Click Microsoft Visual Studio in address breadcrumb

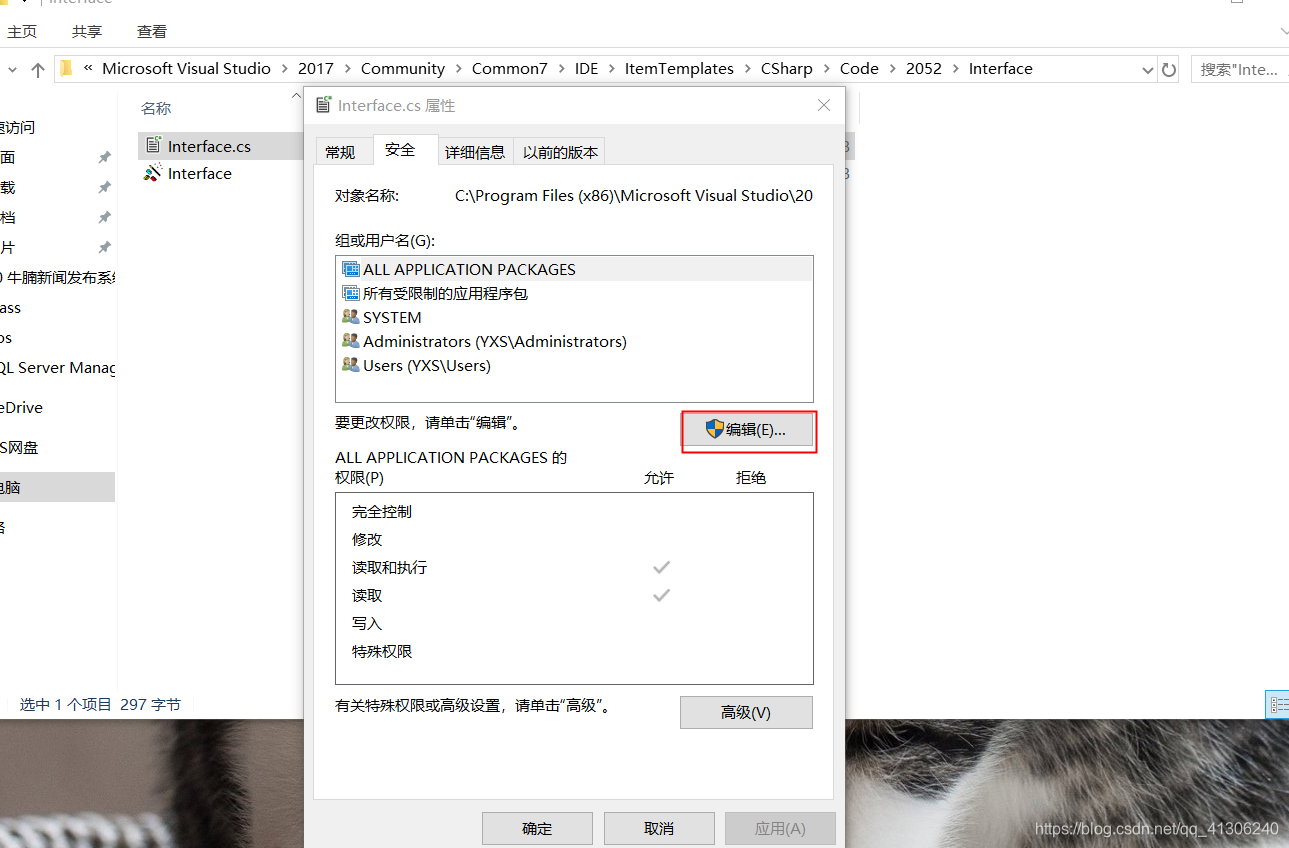[187, 69]
